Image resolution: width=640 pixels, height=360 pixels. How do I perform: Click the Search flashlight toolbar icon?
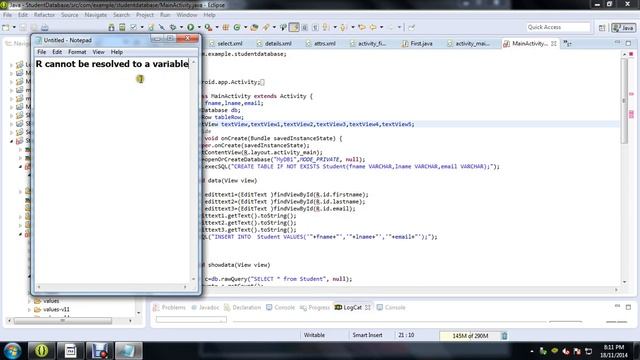(266, 27)
